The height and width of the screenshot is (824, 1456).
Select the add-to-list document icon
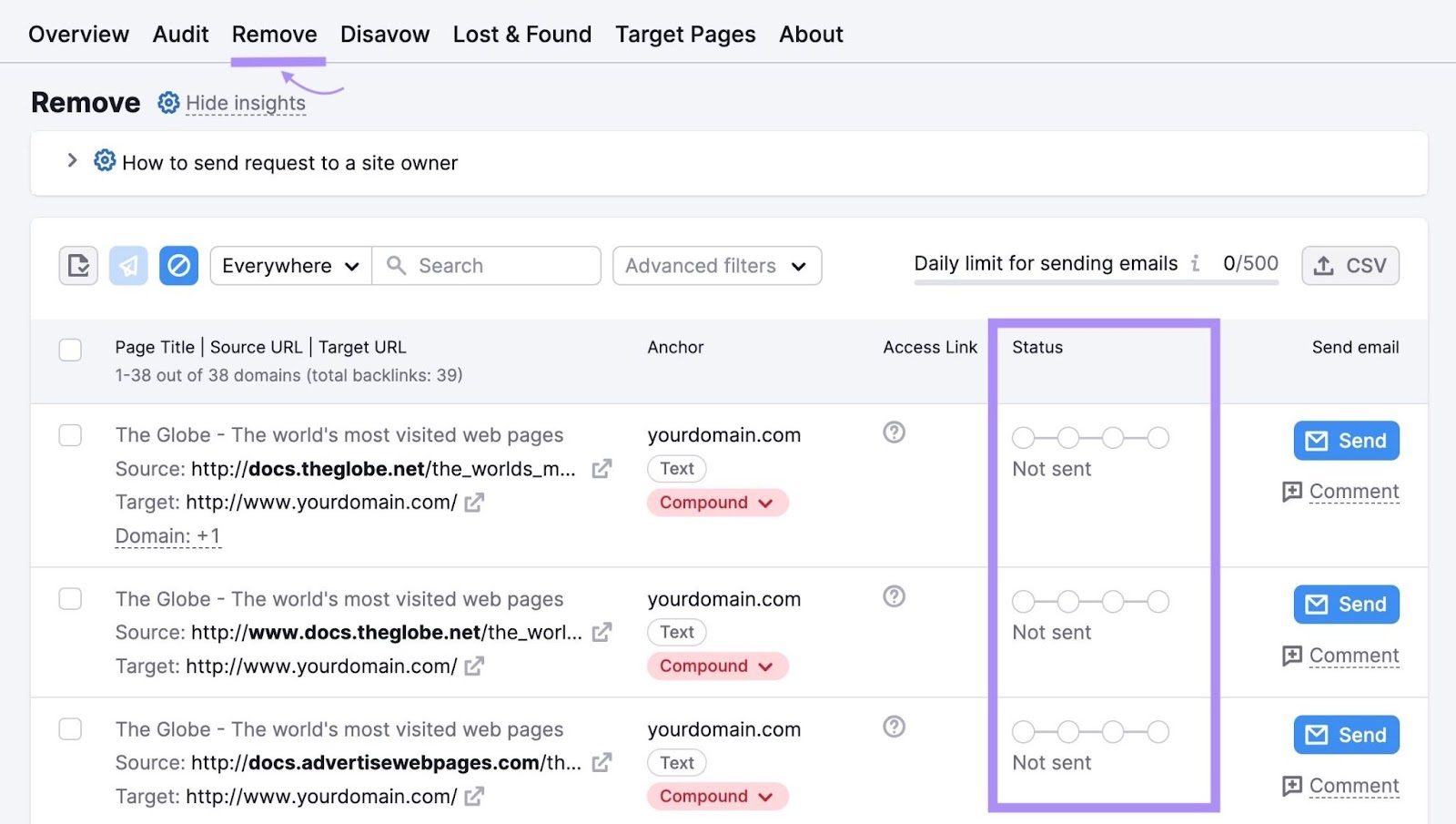(x=78, y=265)
